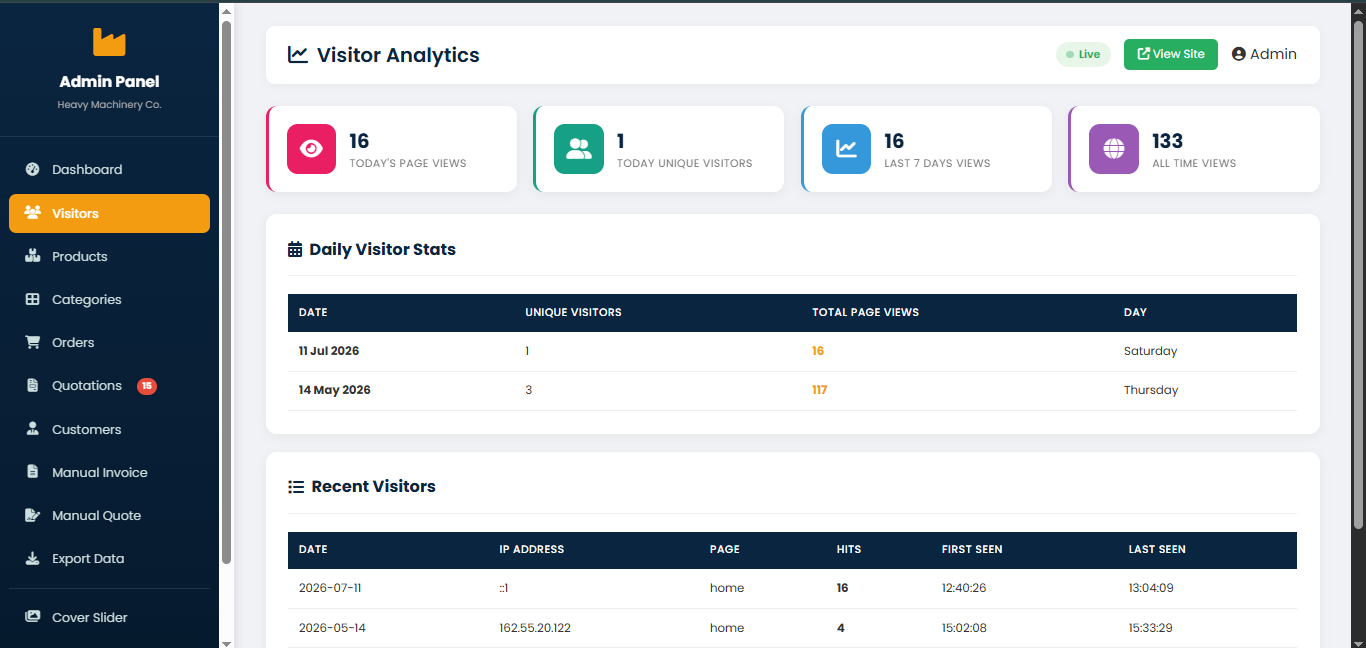Click the Admin Panel title

tap(109, 82)
